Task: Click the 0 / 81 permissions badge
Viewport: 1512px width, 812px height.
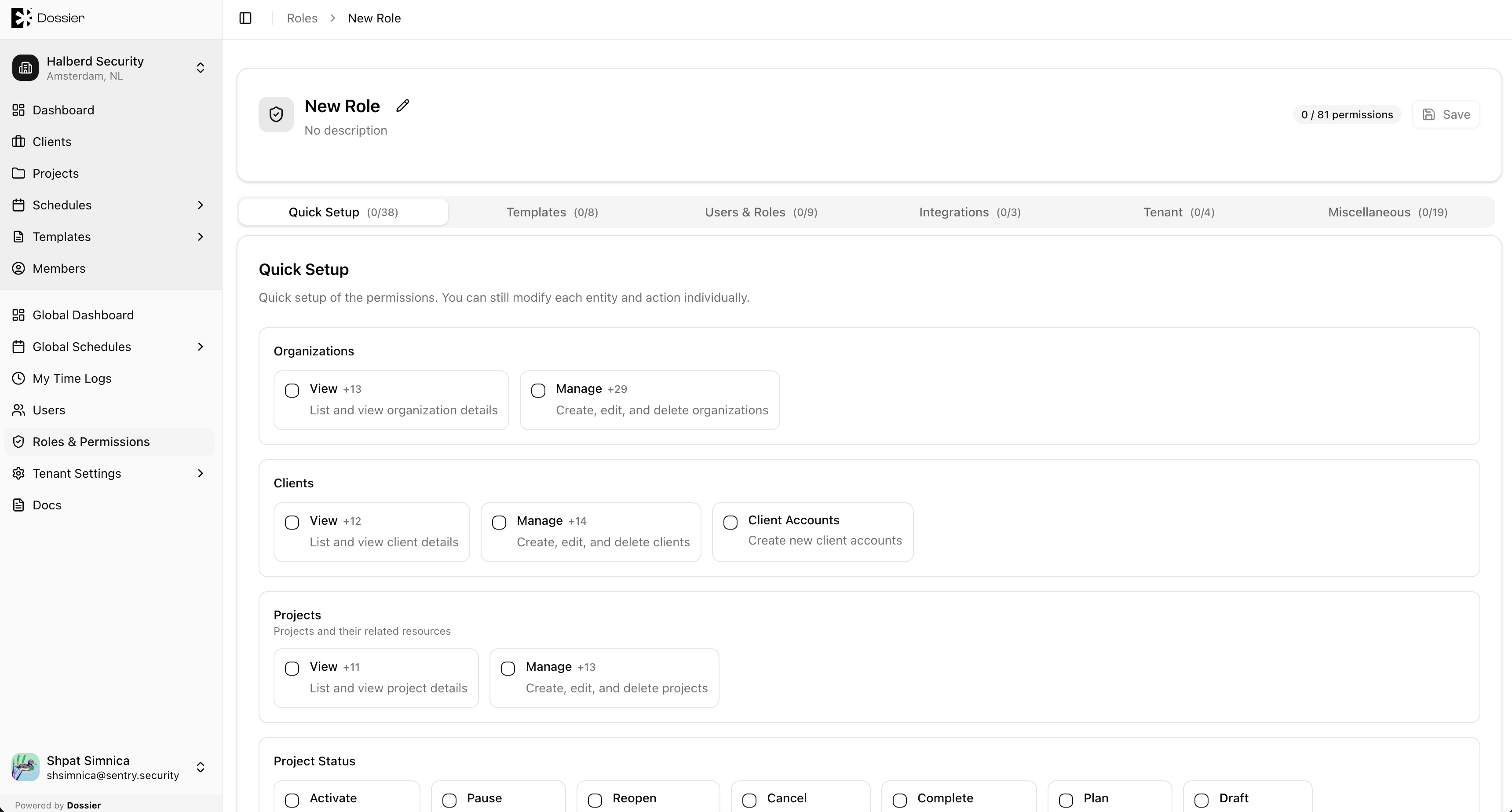Action: 1347,114
